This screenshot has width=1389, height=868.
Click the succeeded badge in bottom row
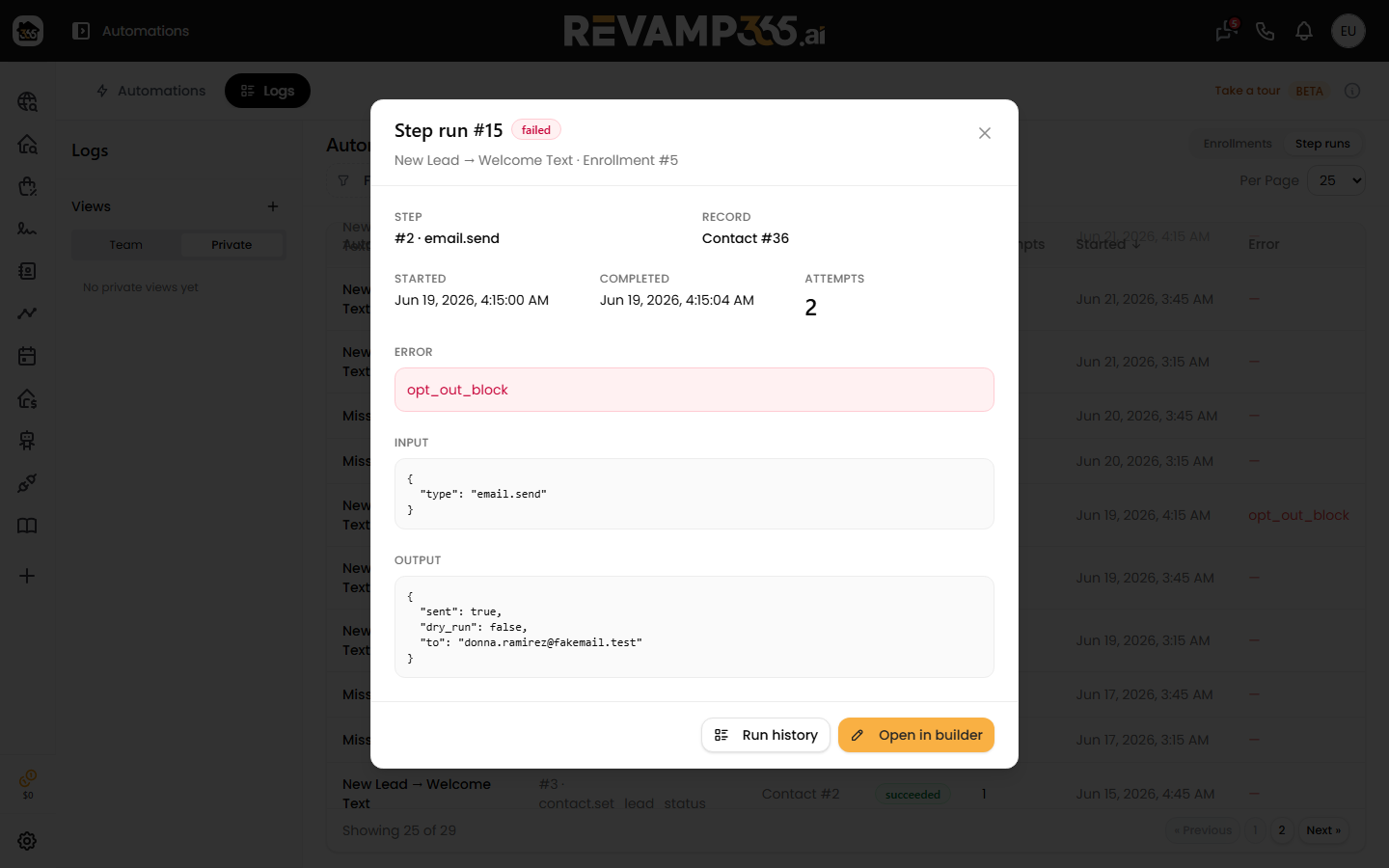coord(912,795)
